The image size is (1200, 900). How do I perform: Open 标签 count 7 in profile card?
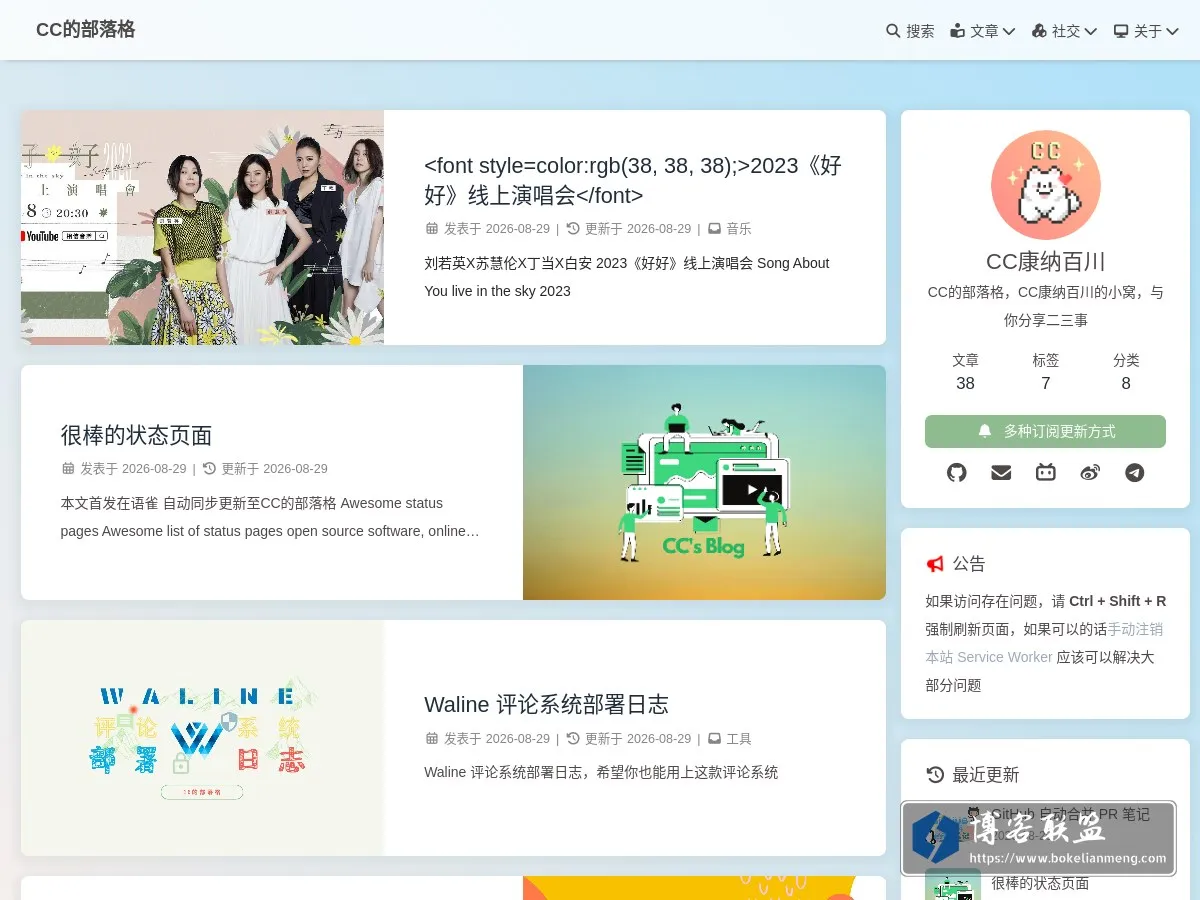(x=1045, y=371)
